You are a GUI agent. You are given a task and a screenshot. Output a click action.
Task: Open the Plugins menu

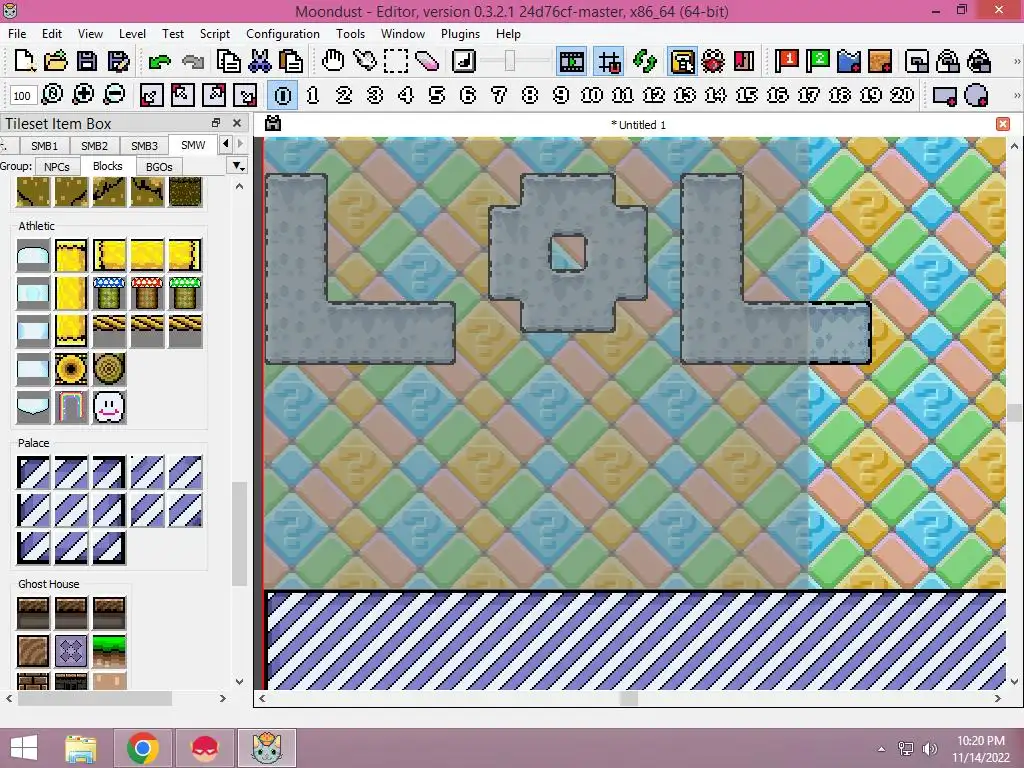460,33
